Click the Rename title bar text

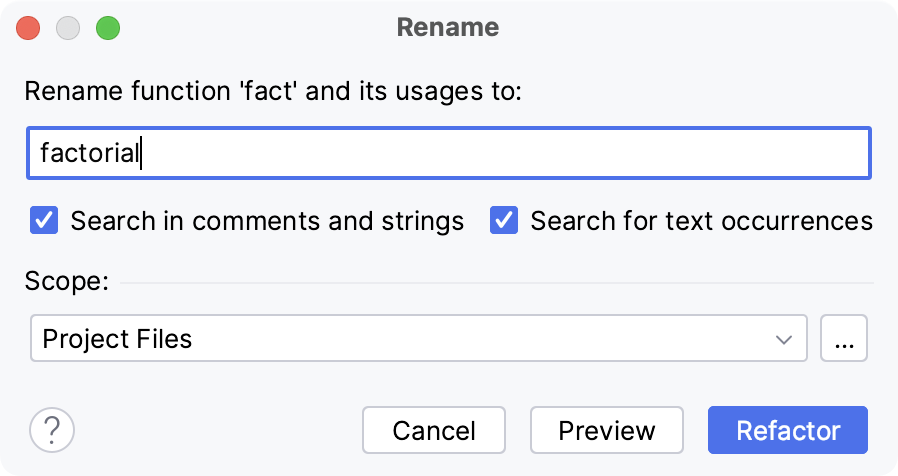[448, 27]
